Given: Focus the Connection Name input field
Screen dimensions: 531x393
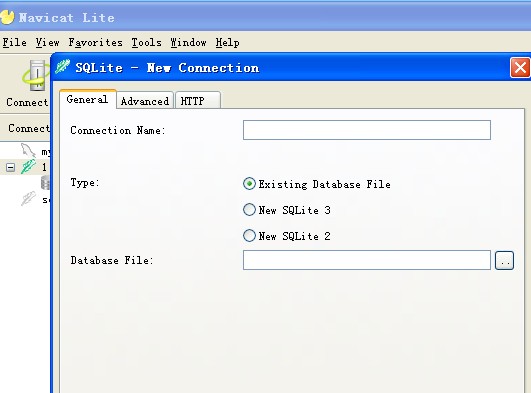Looking at the screenshot, I should (x=367, y=130).
